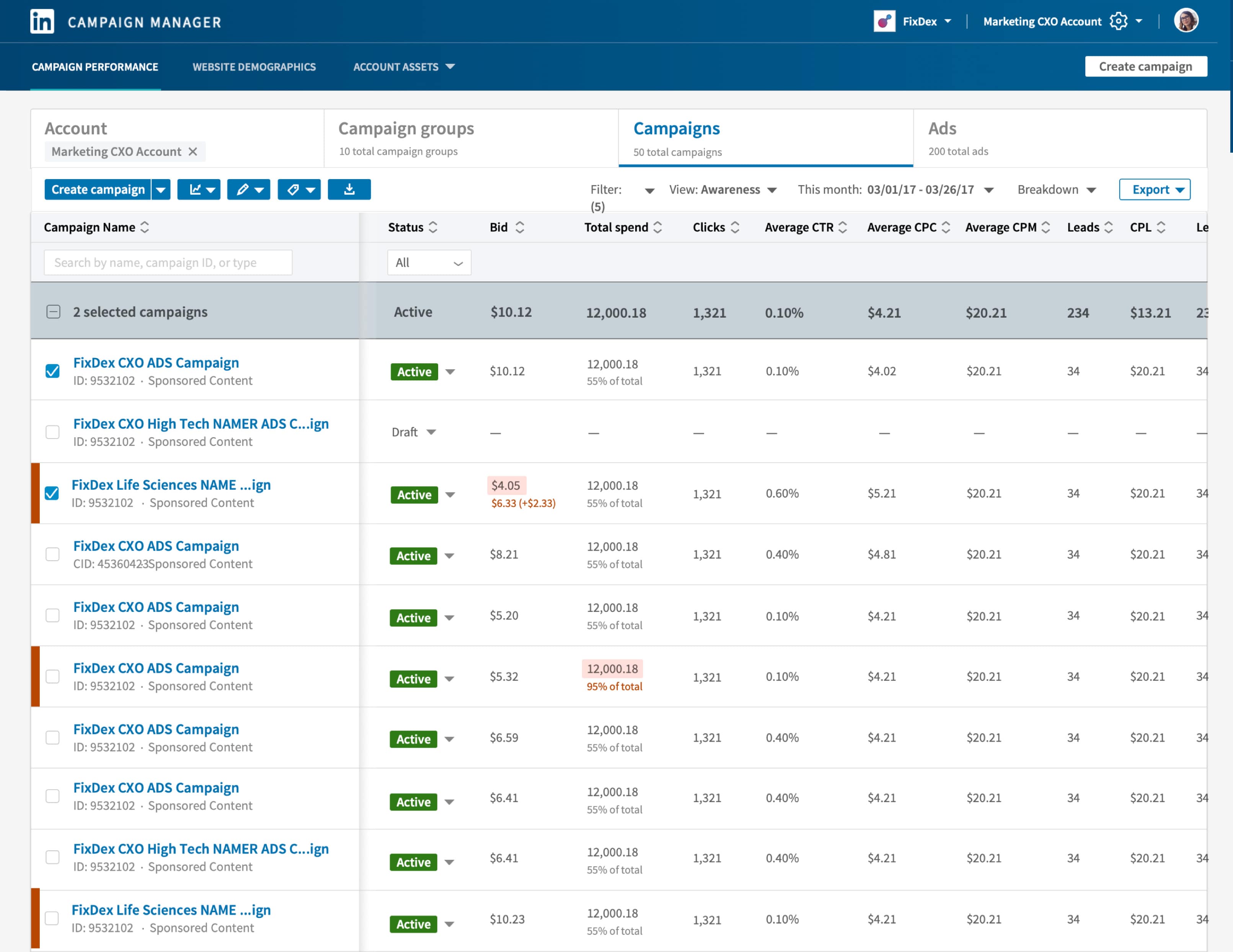Open the Status filter All combo box
The height and width of the screenshot is (952, 1233).
429,262
